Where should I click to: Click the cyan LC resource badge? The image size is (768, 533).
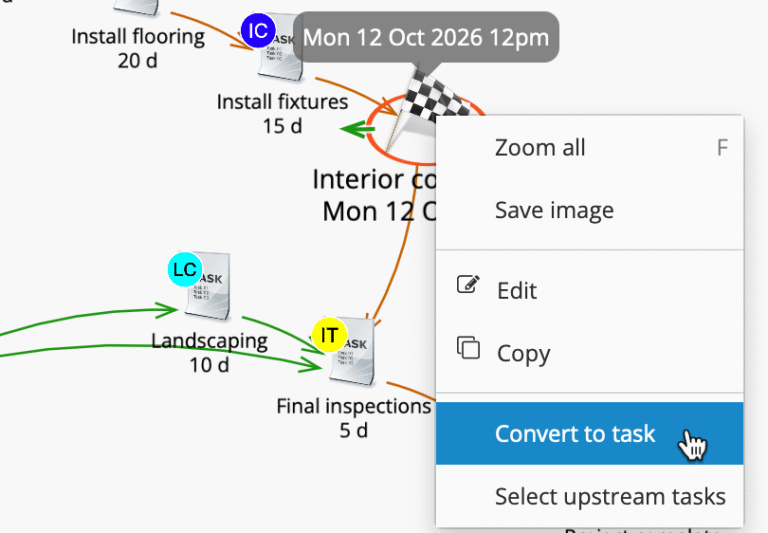click(185, 270)
